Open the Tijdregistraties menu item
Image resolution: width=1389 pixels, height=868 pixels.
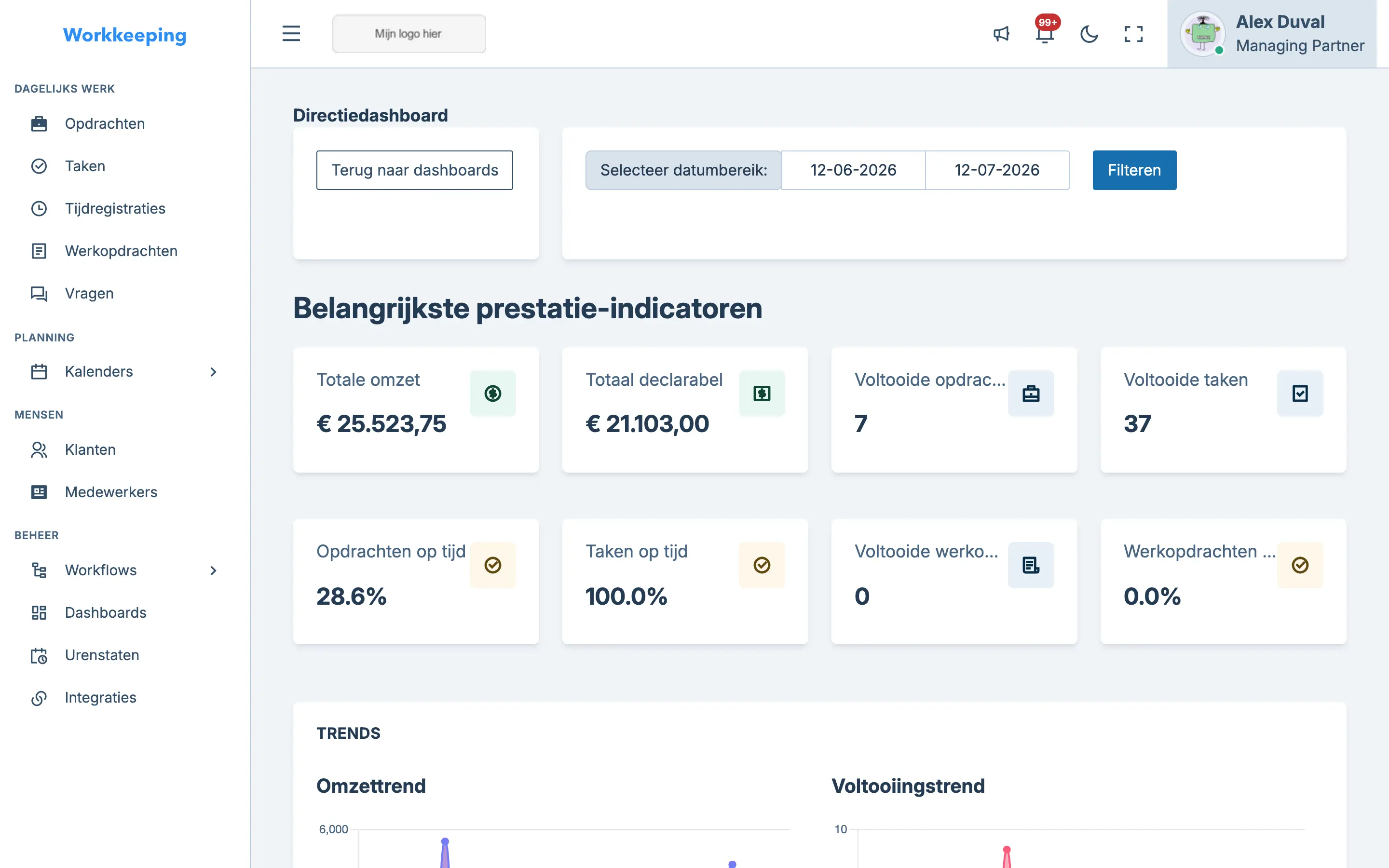pos(115,208)
